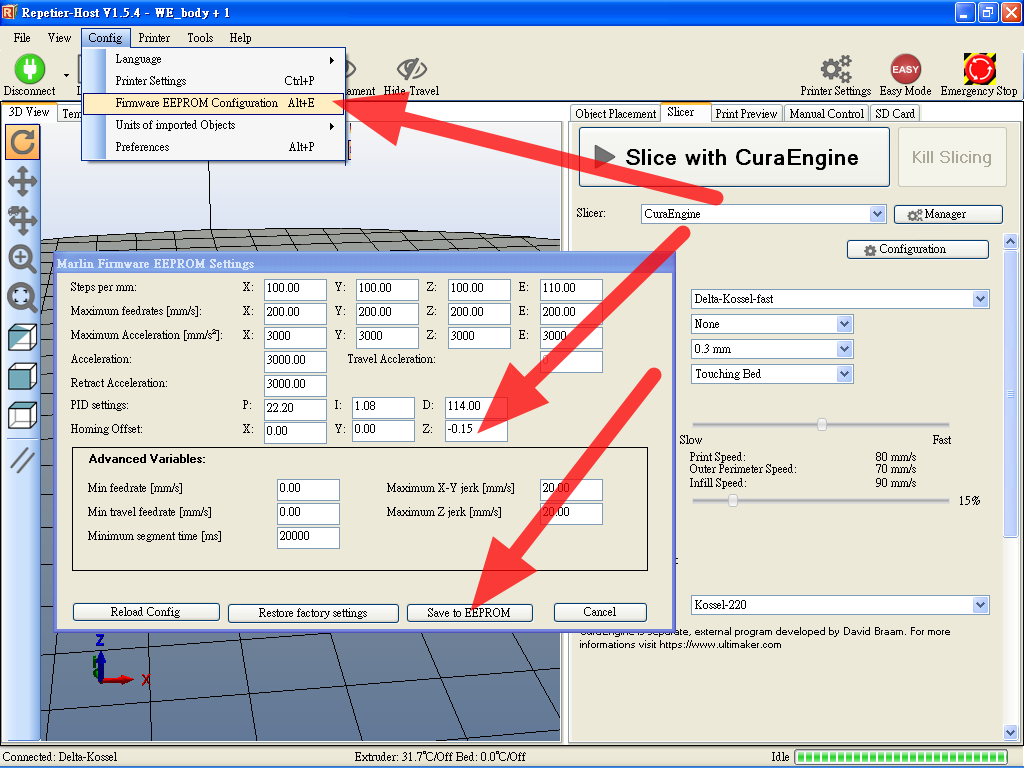Expand the Delta-Kossel-fast print configuration dropdown
Screen dimensions: 1024x768
pyautogui.click(x=980, y=299)
